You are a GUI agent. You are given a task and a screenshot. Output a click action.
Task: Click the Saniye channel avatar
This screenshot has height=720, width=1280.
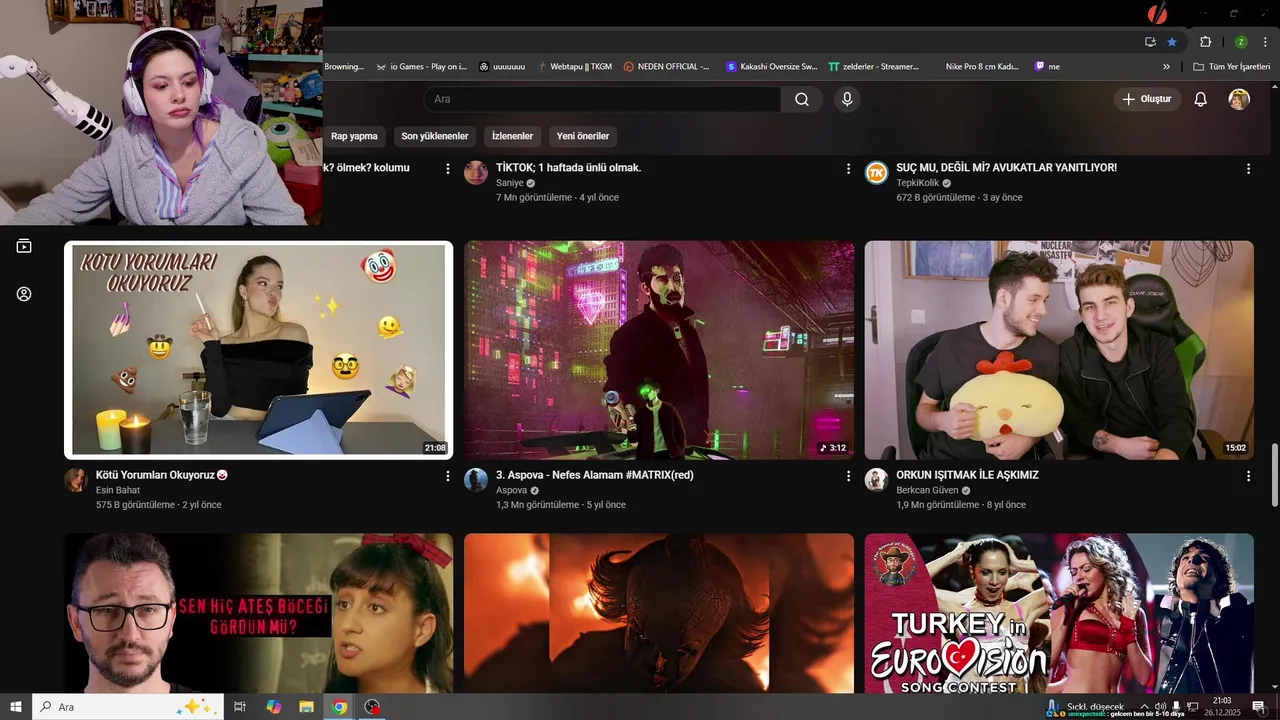(x=476, y=172)
